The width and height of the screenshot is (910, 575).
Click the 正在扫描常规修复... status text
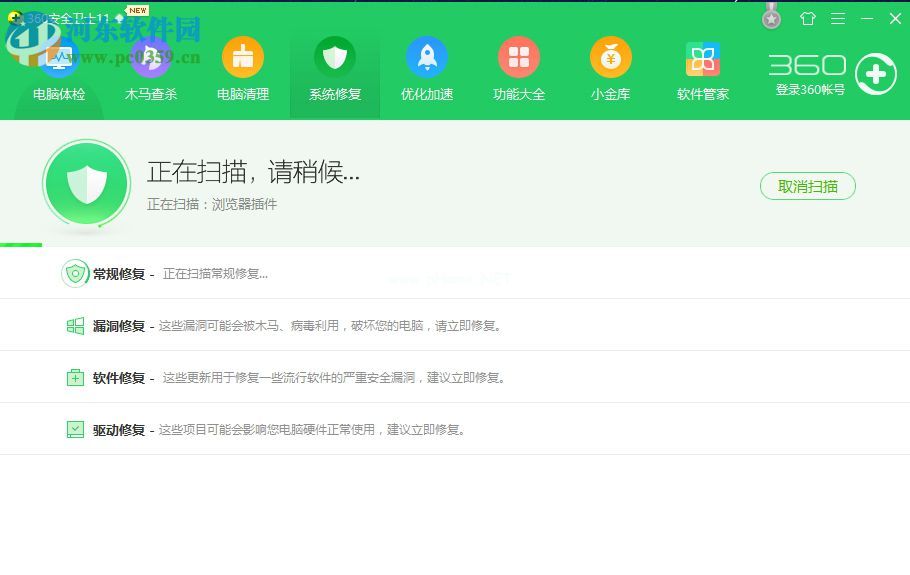pos(215,274)
